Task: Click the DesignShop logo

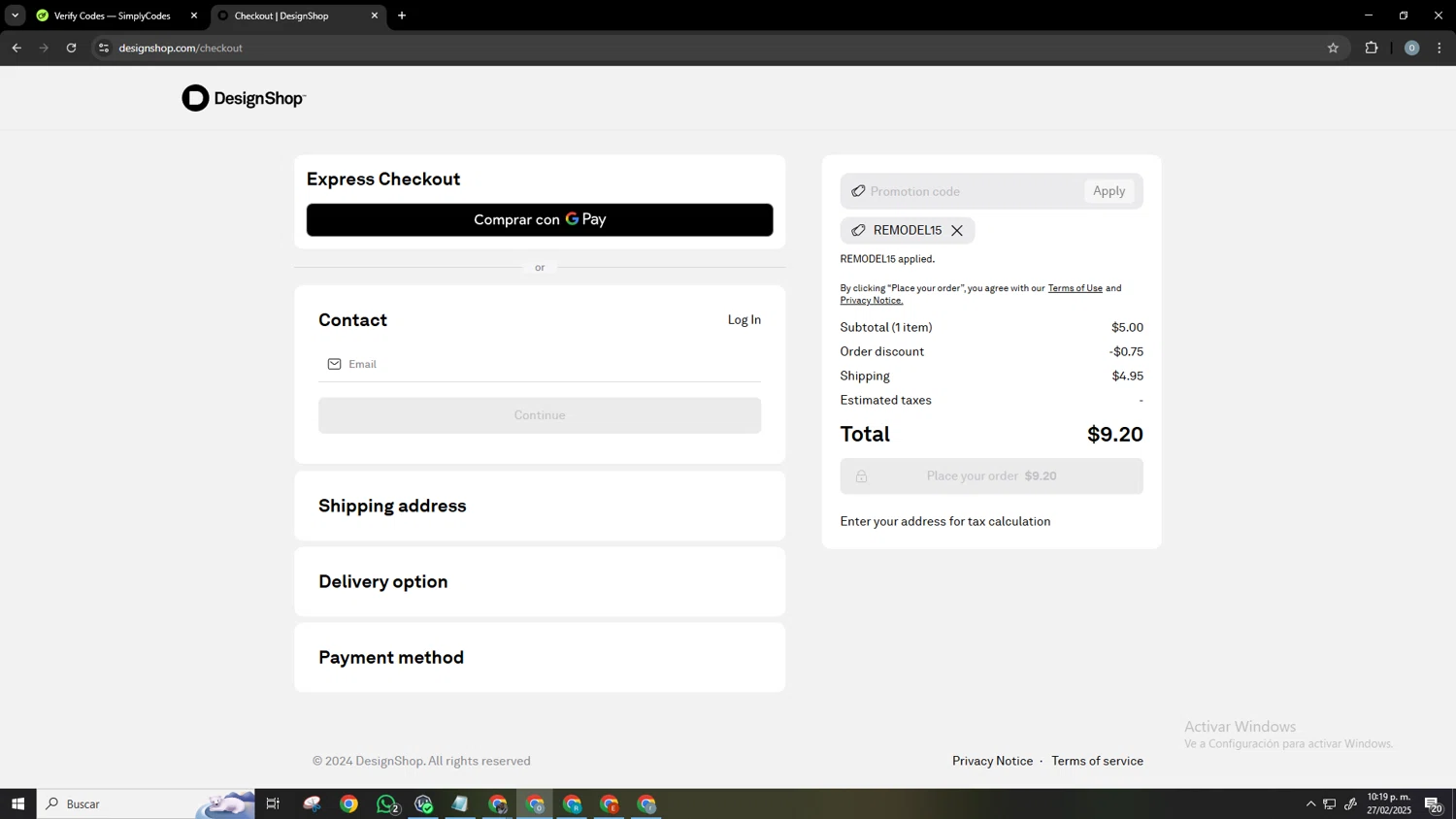Action: point(244,98)
